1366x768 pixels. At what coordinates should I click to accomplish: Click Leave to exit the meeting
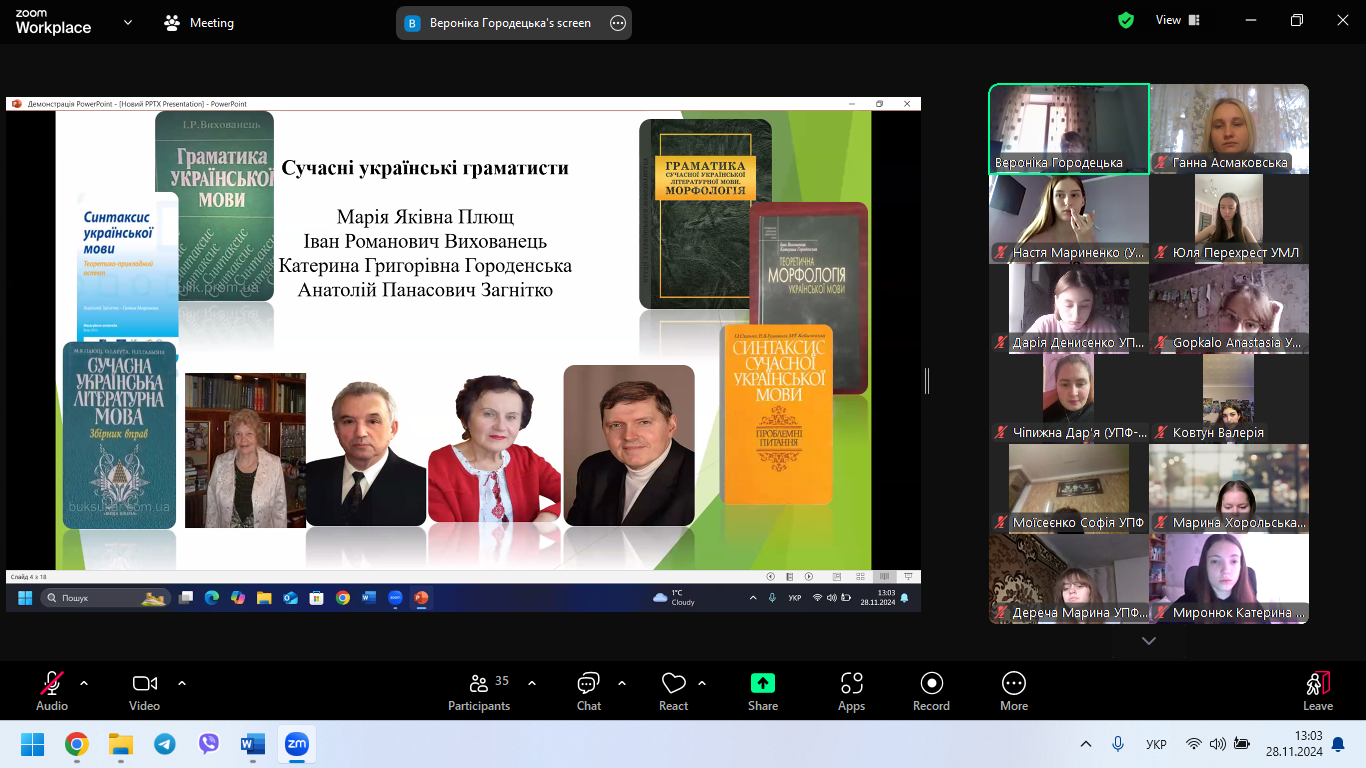1318,691
